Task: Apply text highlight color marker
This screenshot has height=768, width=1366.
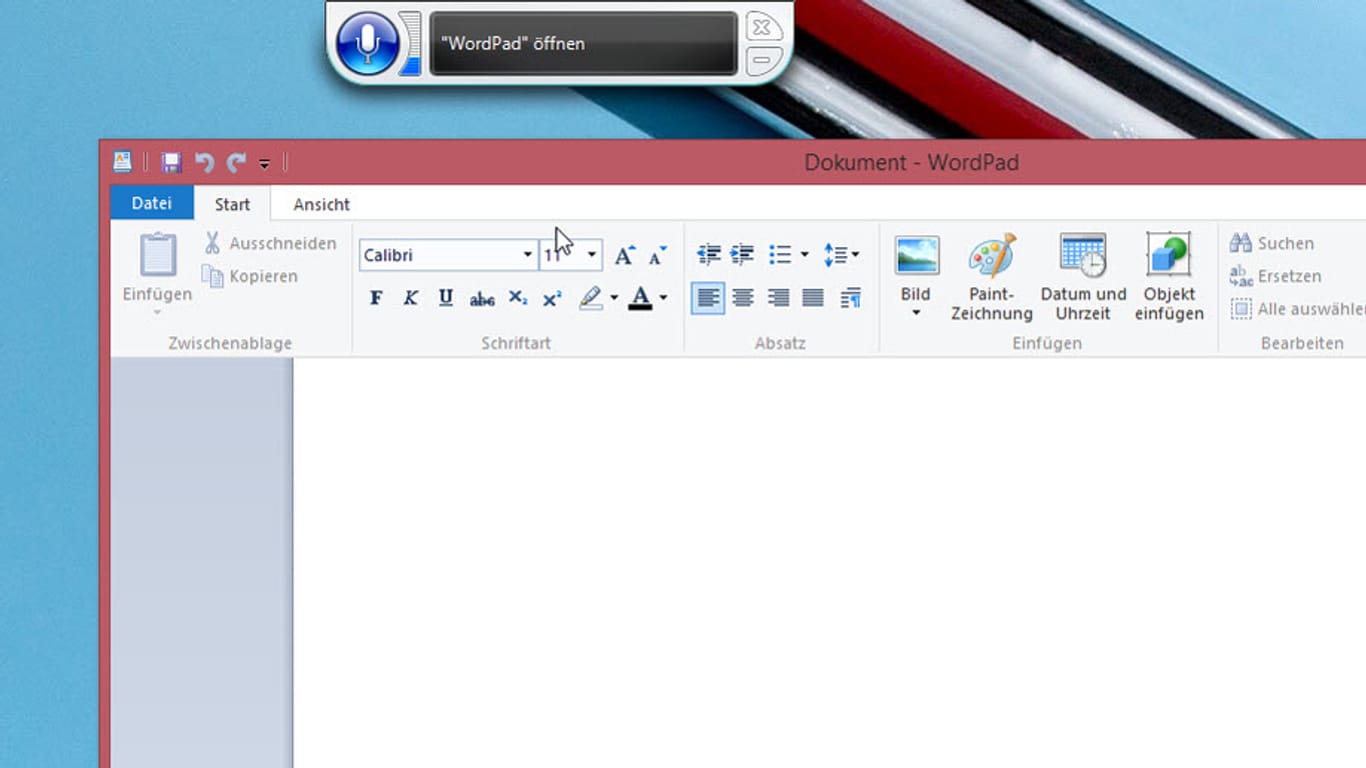Action: pos(591,298)
